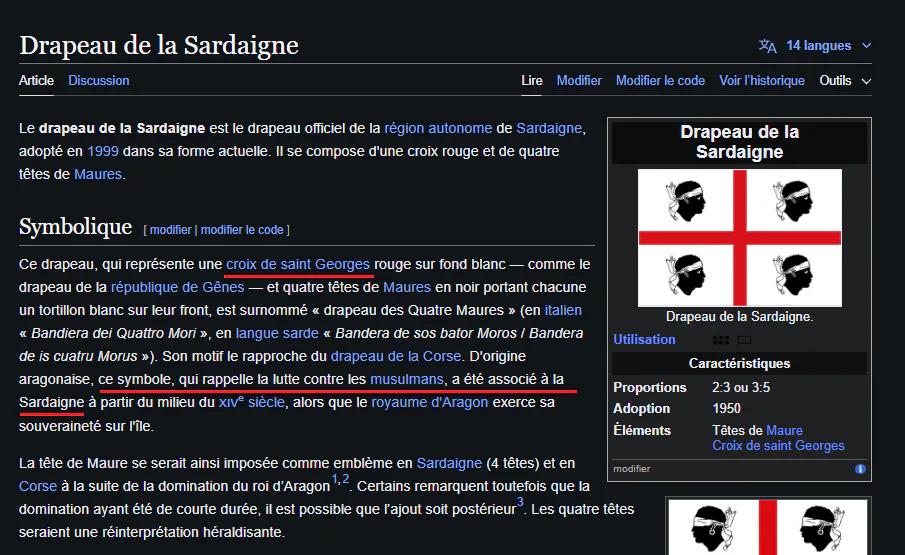
Task: Click the flag usage grid symbol icon
Action: click(x=720, y=340)
